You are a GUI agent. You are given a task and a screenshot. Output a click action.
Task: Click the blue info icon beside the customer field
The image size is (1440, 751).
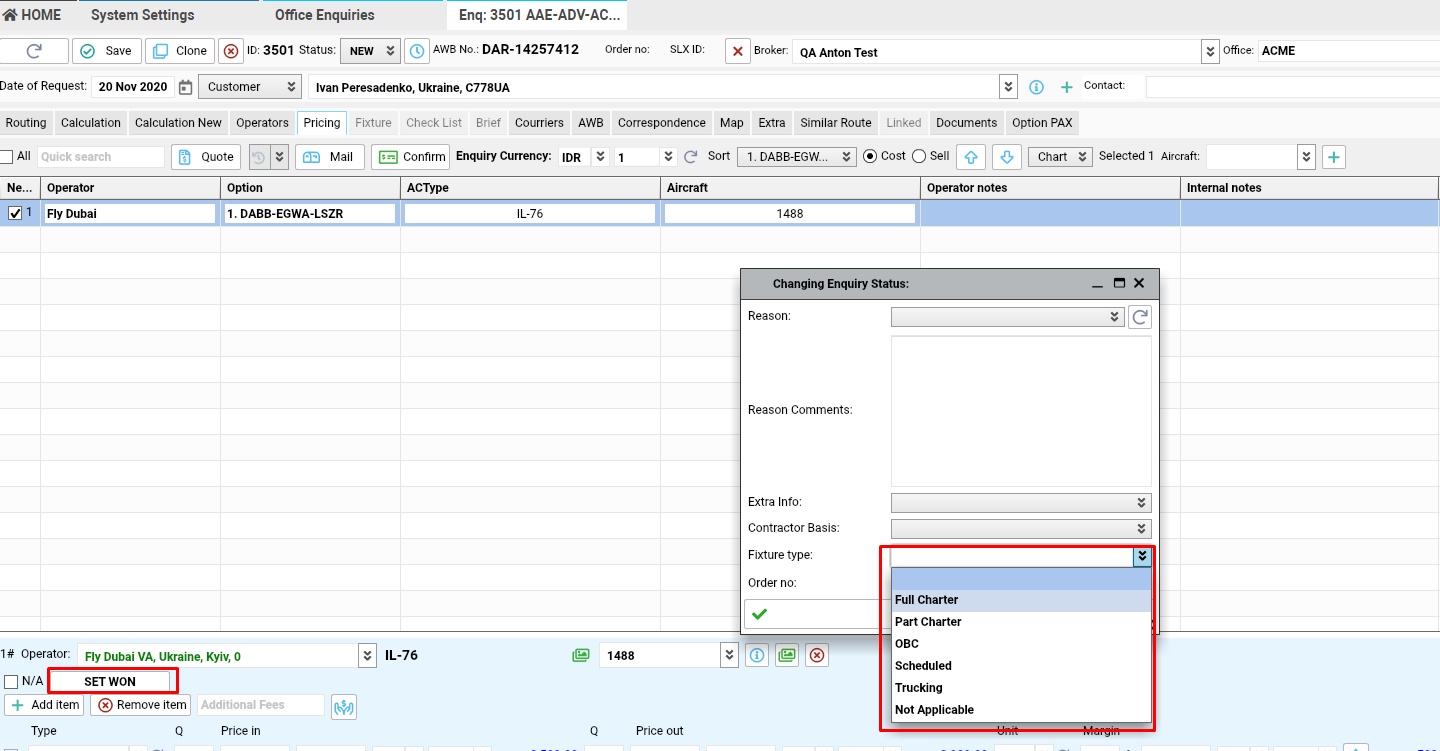pos(1036,87)
